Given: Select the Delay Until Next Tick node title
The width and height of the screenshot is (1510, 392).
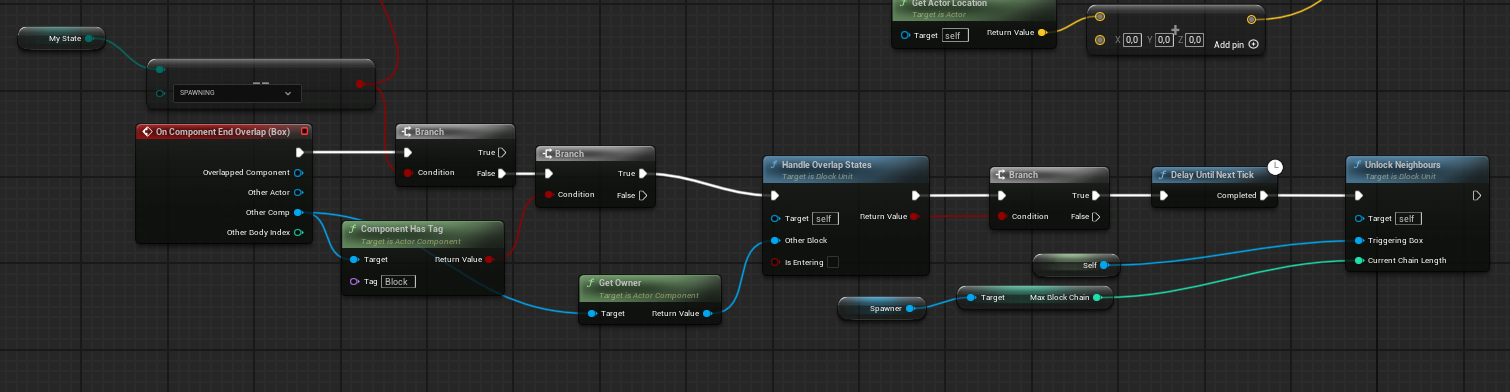Looking at the screenshot, I should tap(1212, 175).
